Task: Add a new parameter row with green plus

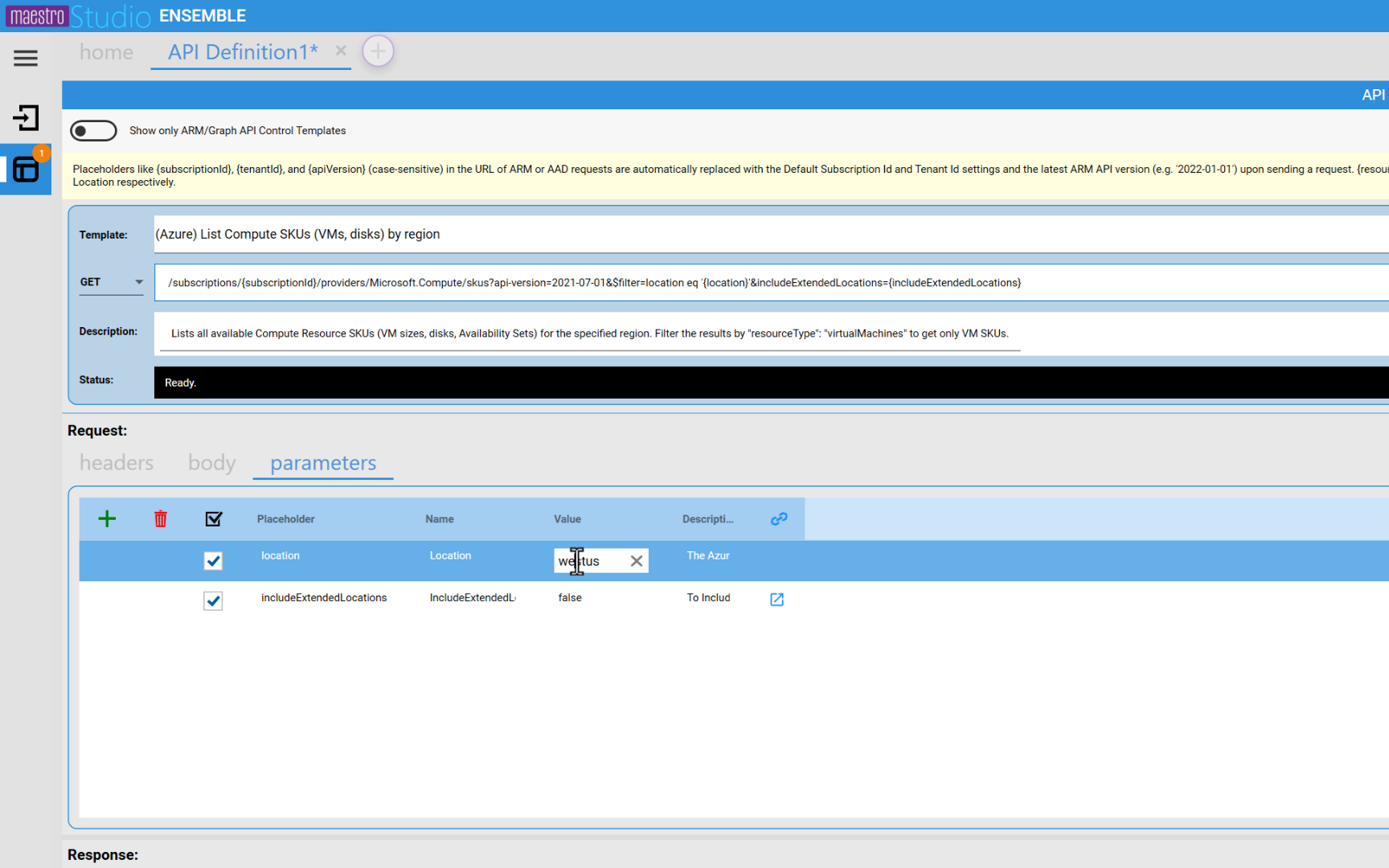Action: pos(107,519)
